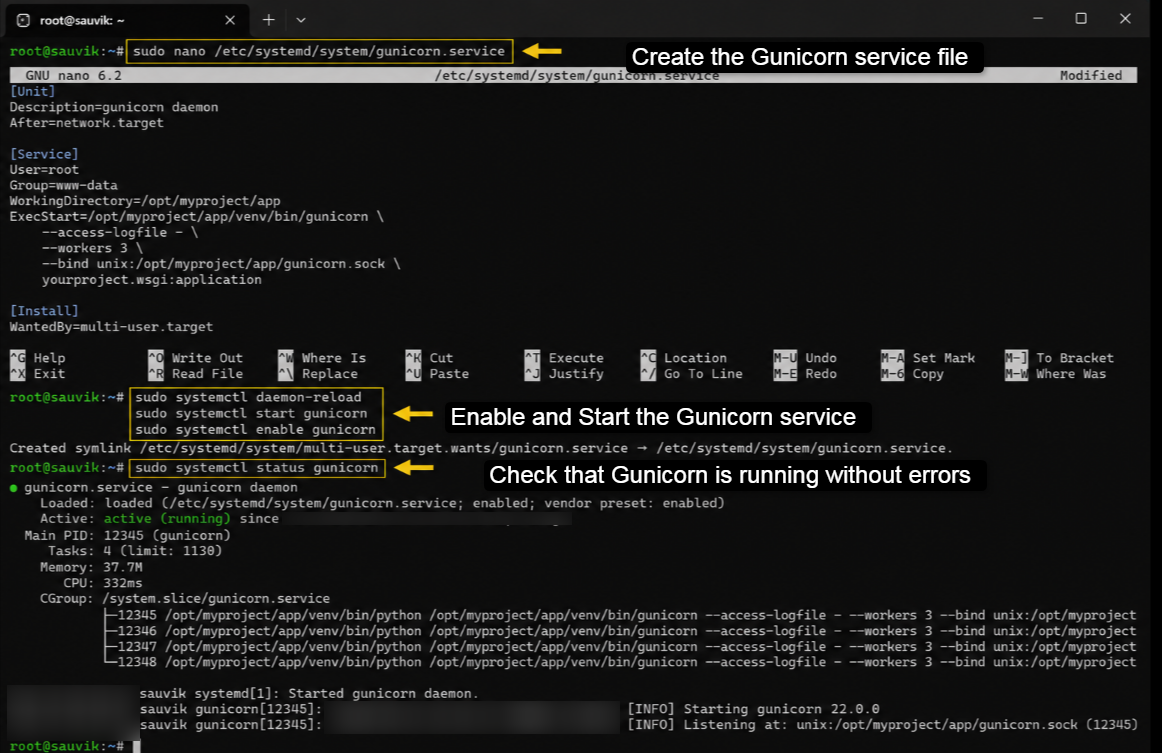Click the ^R Read File shortcut

196,374
